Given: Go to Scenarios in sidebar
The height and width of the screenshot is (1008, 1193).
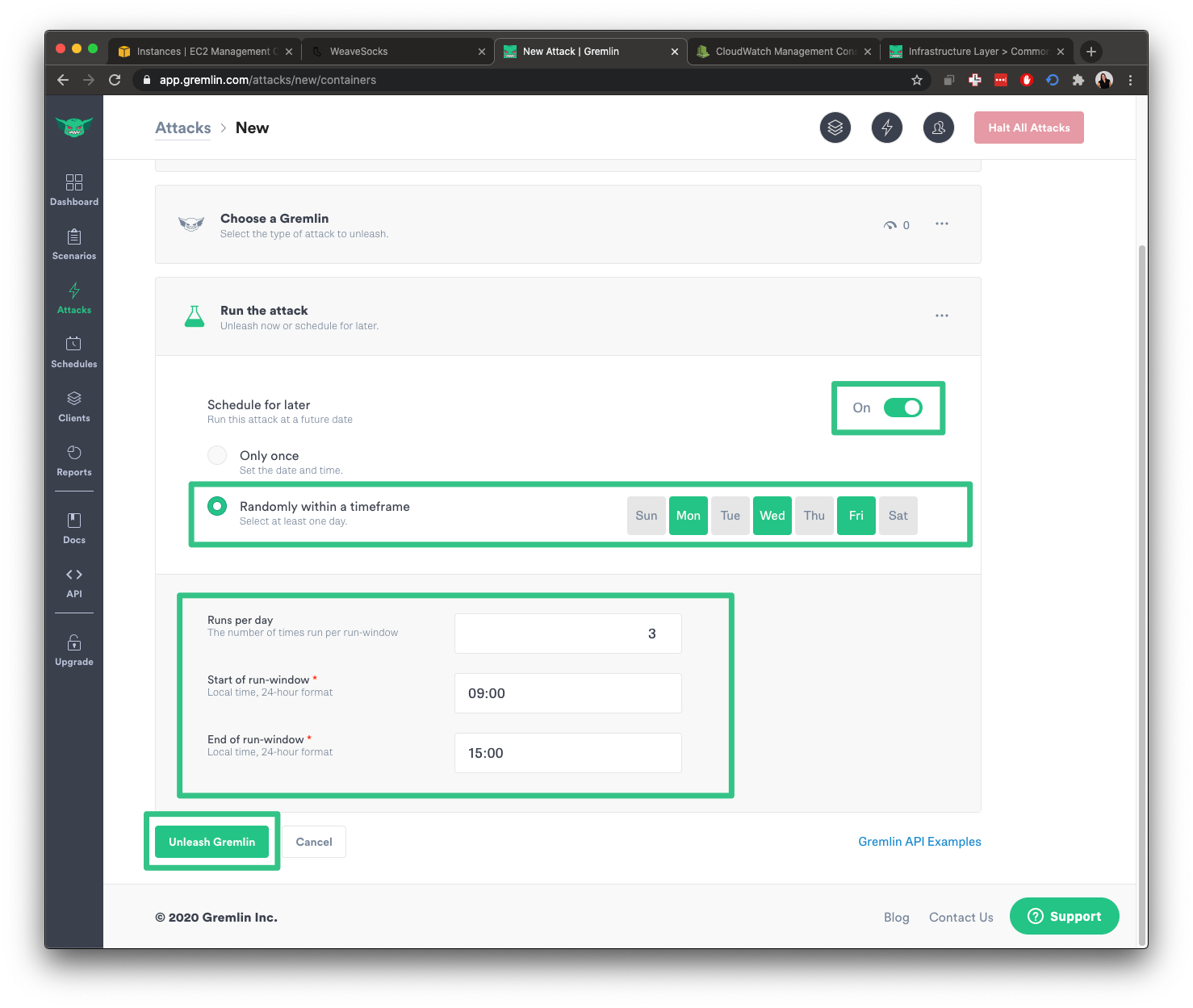Looking at the screenshot, I should click(x=74, y=244).
